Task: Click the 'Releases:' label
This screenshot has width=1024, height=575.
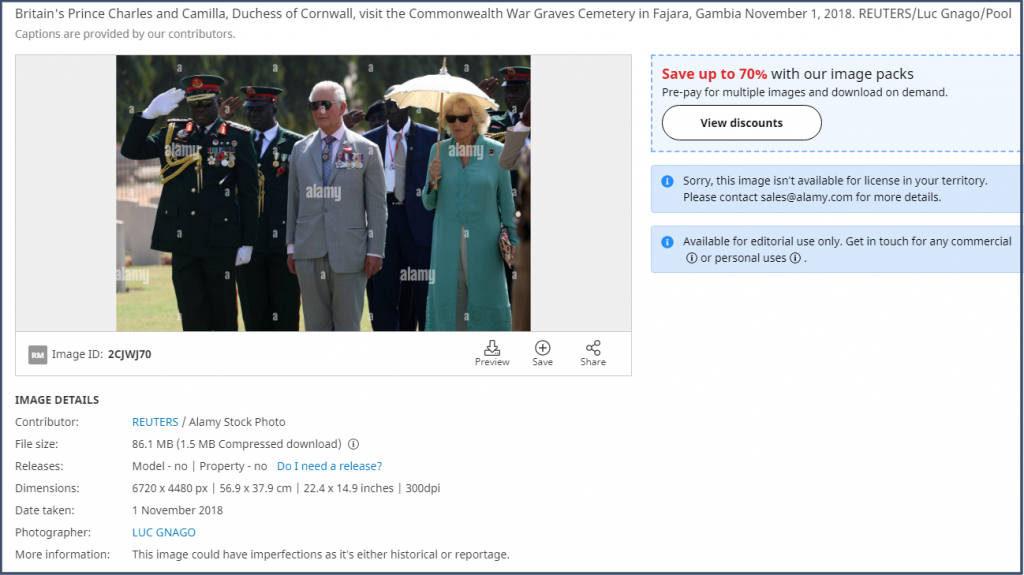Action: 39,466
